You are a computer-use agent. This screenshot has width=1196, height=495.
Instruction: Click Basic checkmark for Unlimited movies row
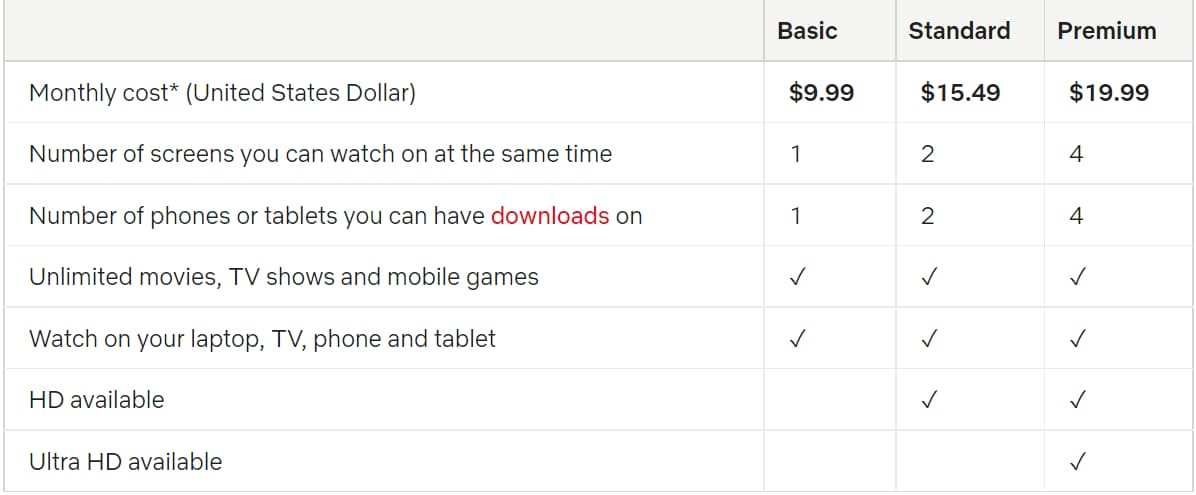point(797,277)
